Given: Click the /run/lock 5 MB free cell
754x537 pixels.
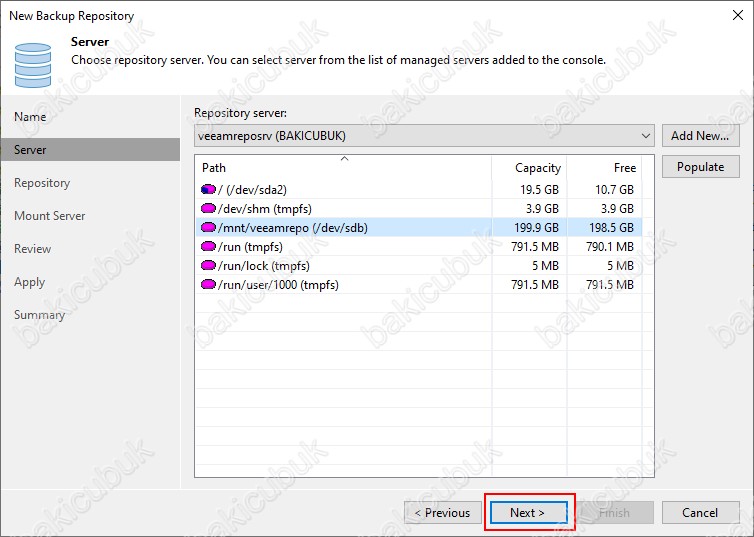Looking at the screenshot, I should (604, 265).
